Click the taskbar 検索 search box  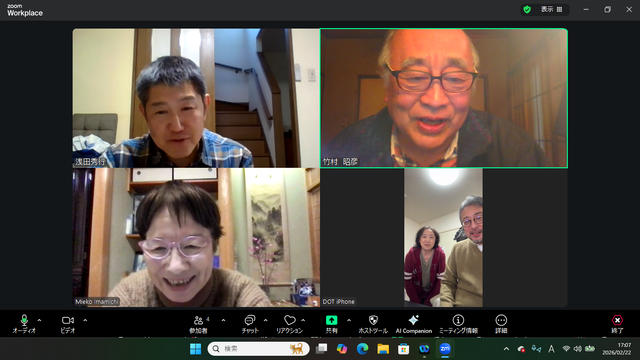(258, 349)
